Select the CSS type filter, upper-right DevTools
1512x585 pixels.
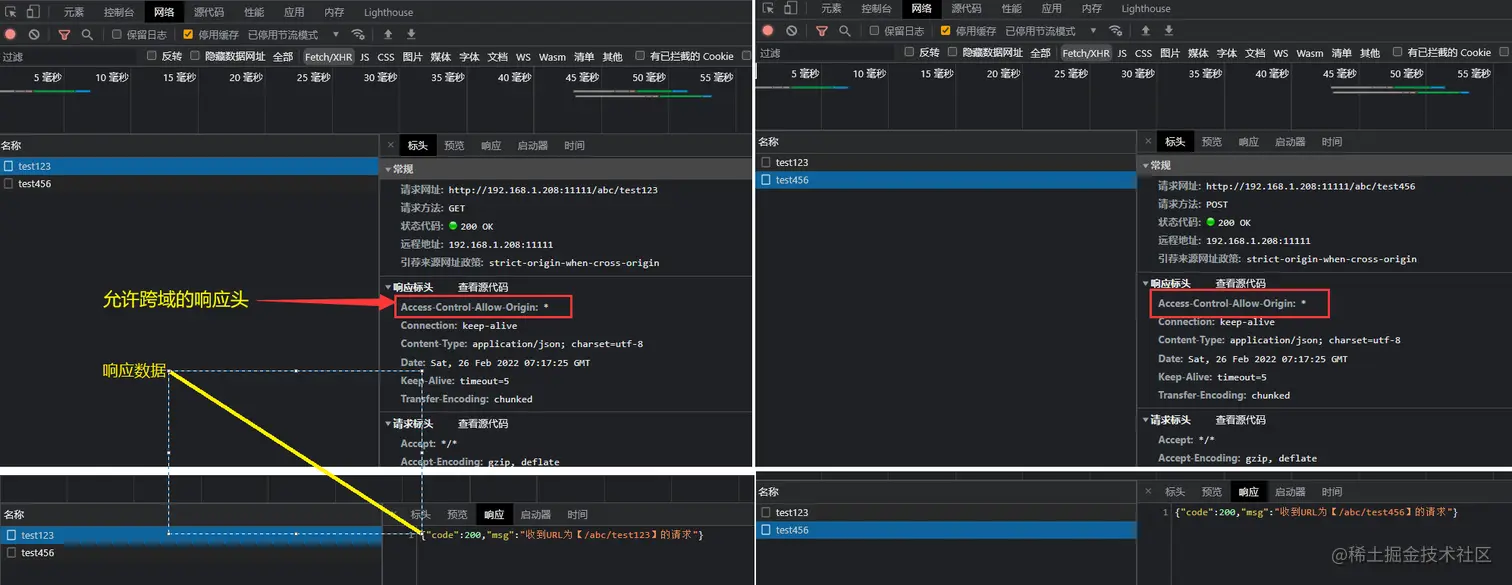(1143, 53)
